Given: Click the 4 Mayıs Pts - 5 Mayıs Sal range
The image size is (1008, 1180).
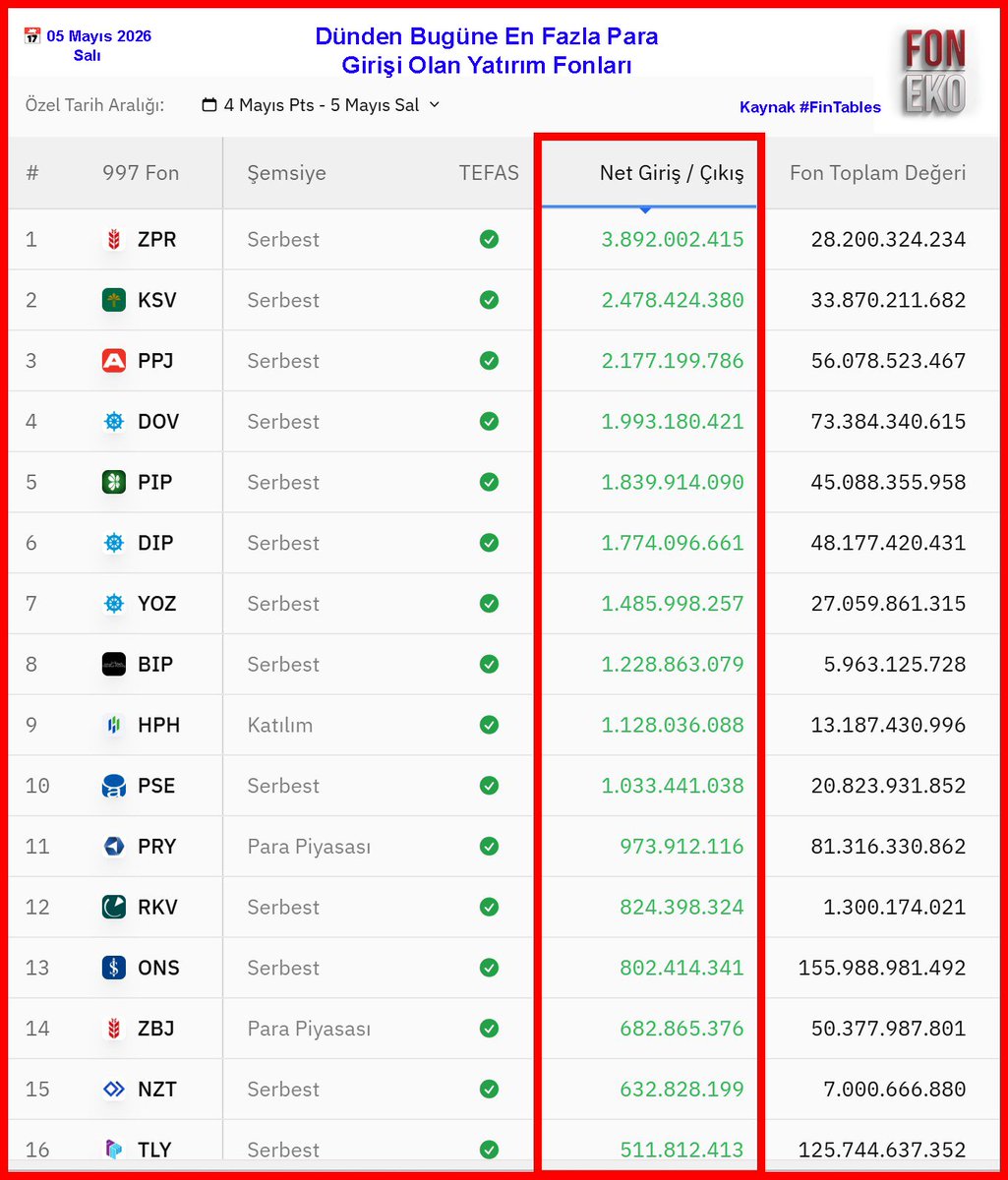Looking at the screenshot, I should point(322,104).
